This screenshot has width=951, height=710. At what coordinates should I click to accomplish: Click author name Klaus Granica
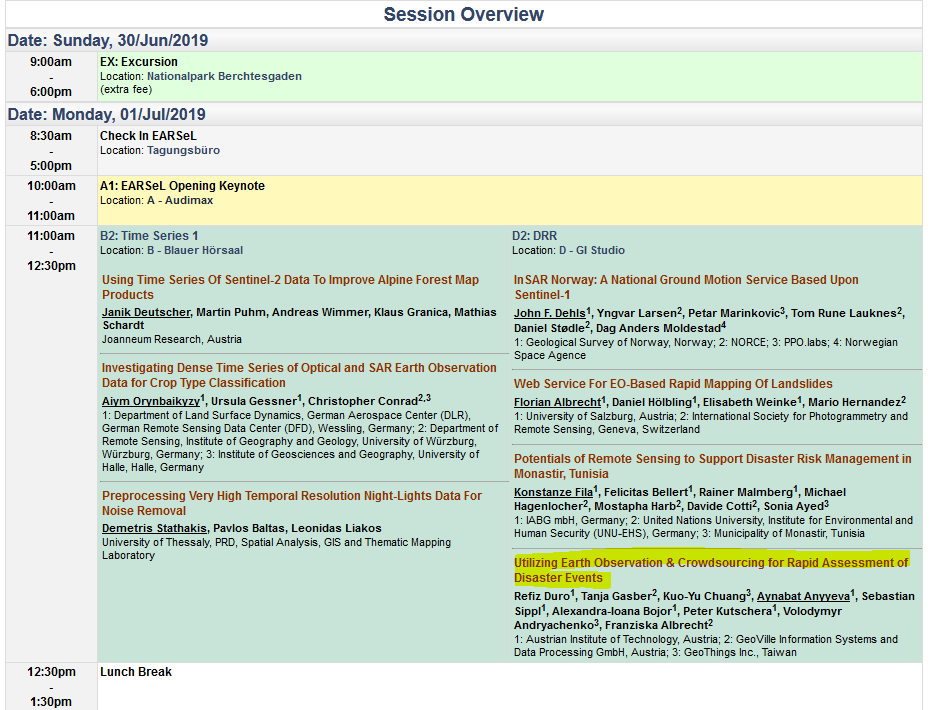(411, 312)
